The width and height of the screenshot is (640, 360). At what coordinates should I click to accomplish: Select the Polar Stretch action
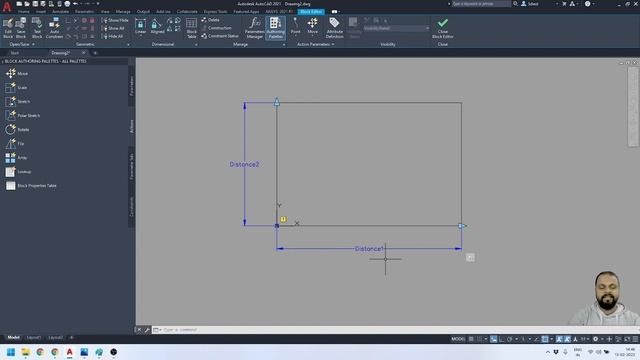22,116
